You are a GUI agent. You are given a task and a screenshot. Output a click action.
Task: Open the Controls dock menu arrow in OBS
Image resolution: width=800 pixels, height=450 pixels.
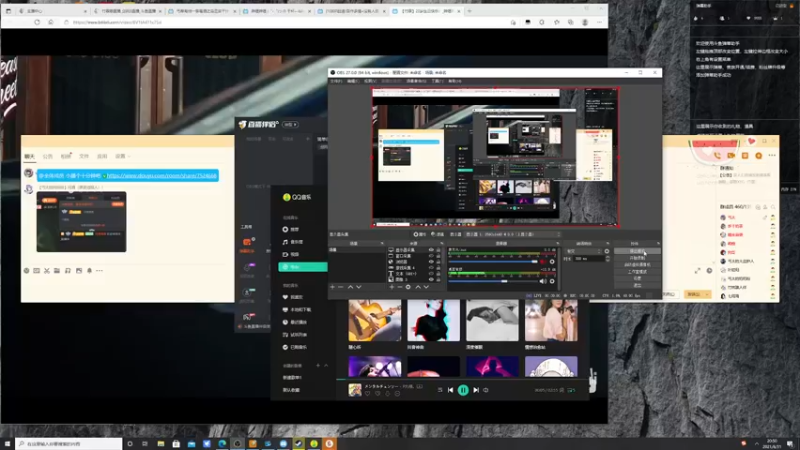click(658, 243)
